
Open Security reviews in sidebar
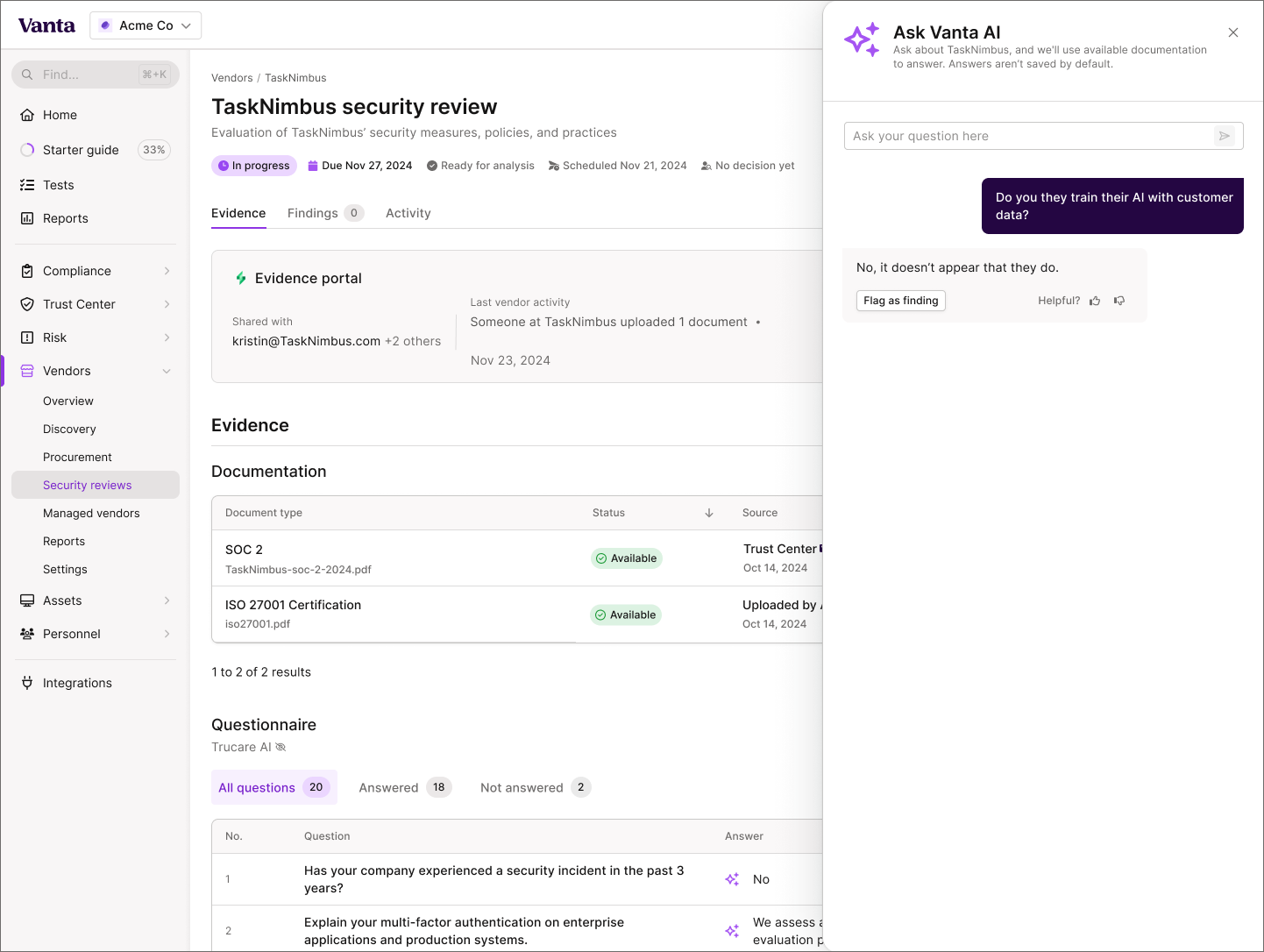(x=96, y=485)
